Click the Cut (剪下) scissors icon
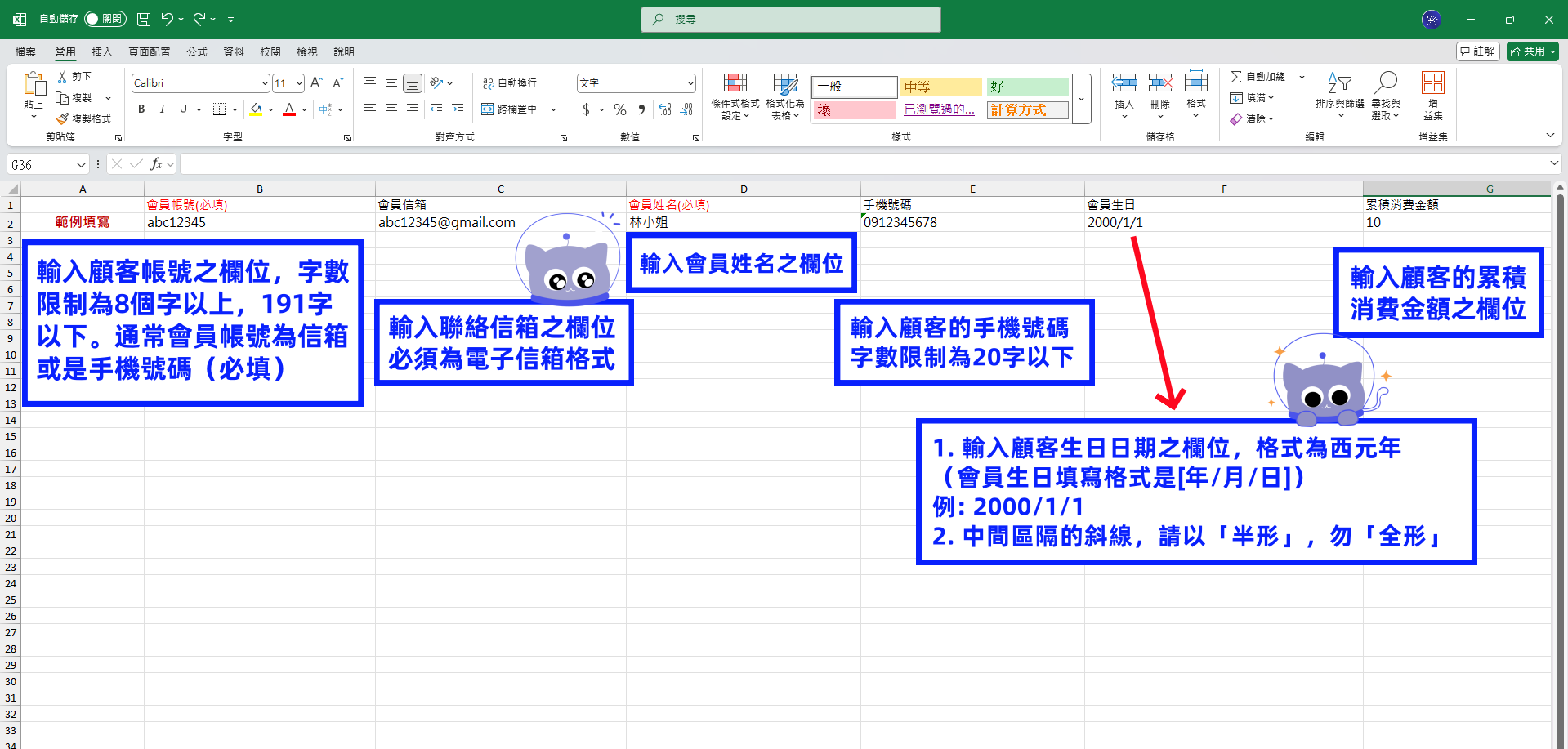This screenshot has height=749, width=1568. point(62,76)
